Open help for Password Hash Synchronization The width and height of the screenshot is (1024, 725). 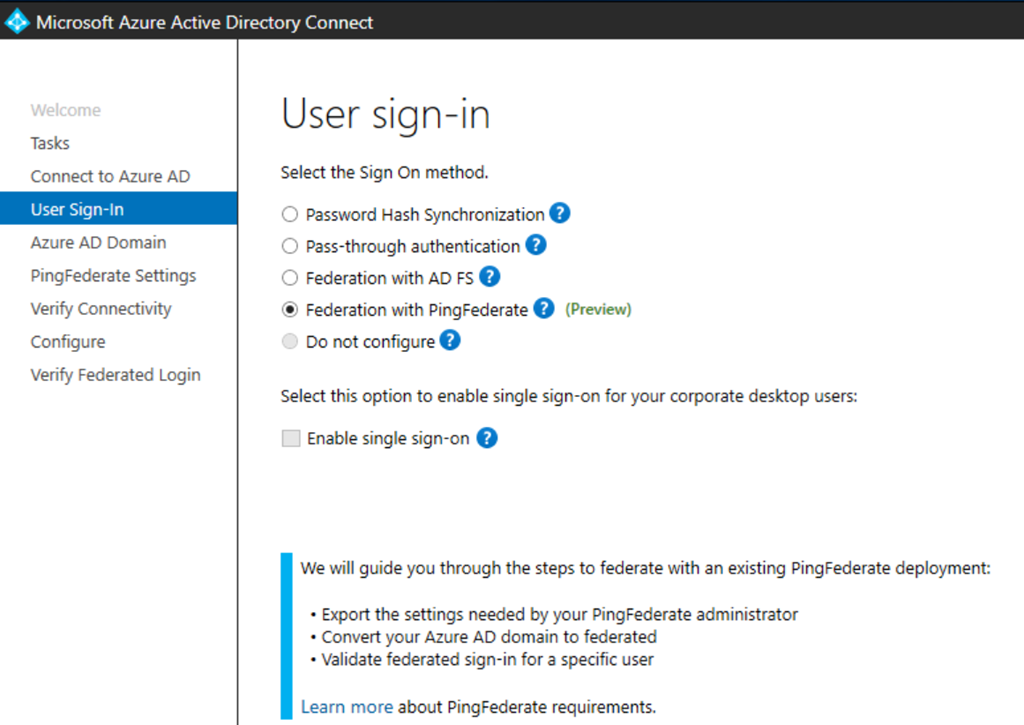click(560, 213)
